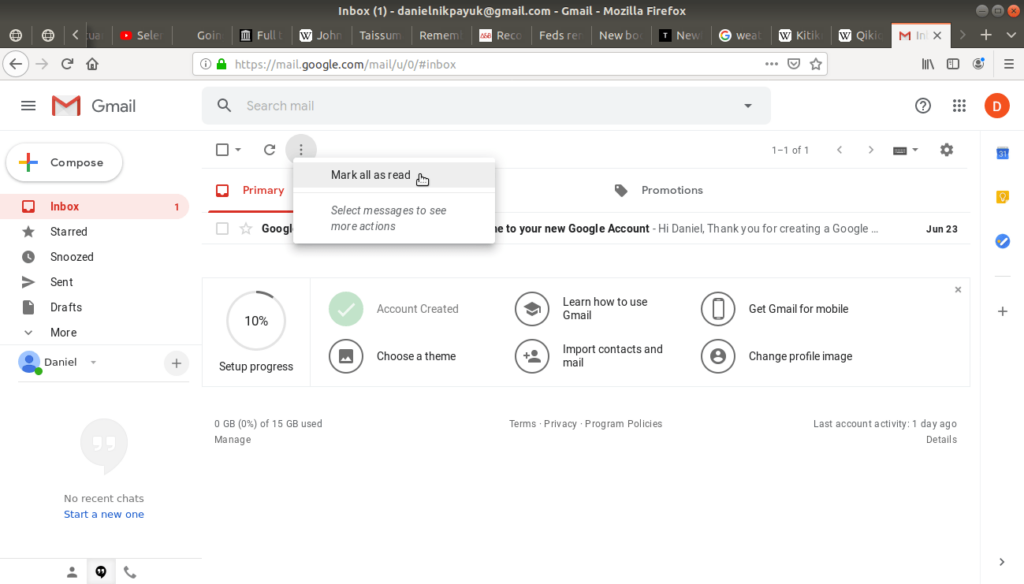Viewport: 1024px width, 584px height.
Task: Open the Manage storage link
Action: point(232,440)
